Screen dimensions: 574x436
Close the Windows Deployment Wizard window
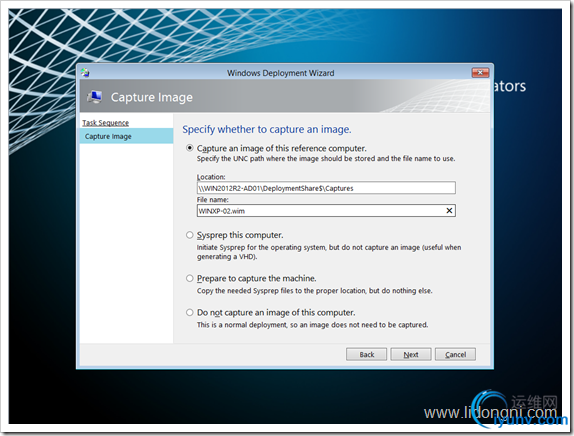[x=480, y=72]
